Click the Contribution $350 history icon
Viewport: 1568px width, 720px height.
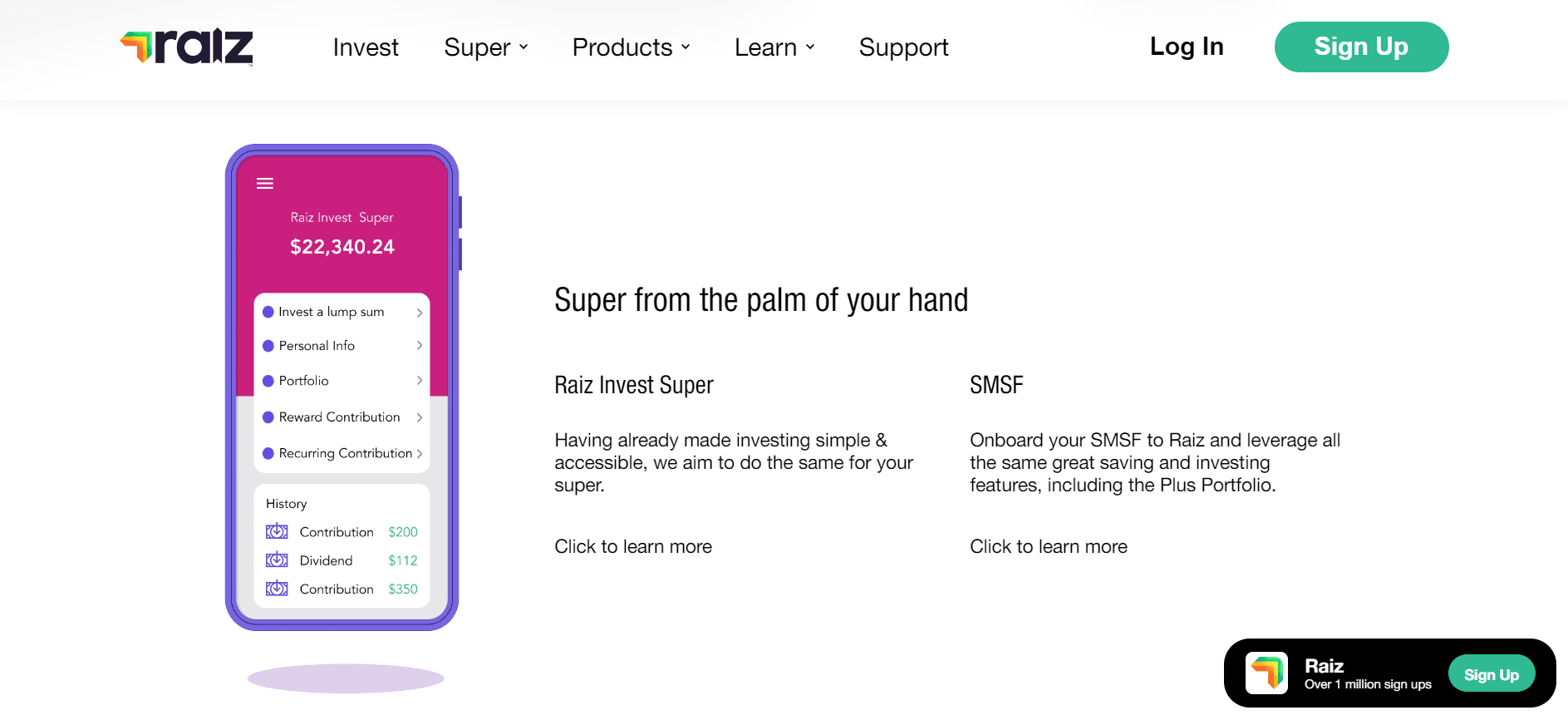(x=277, y=589)
